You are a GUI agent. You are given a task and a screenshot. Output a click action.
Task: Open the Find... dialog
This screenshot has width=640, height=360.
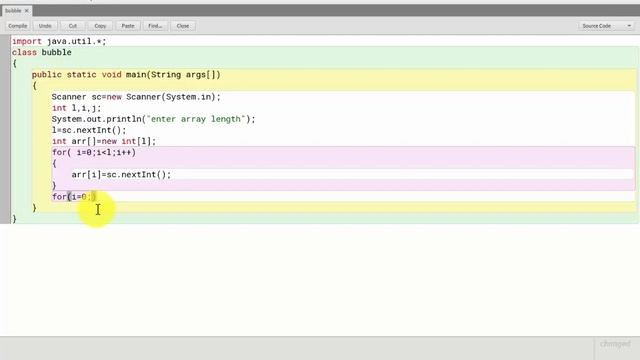pos(155,26)
